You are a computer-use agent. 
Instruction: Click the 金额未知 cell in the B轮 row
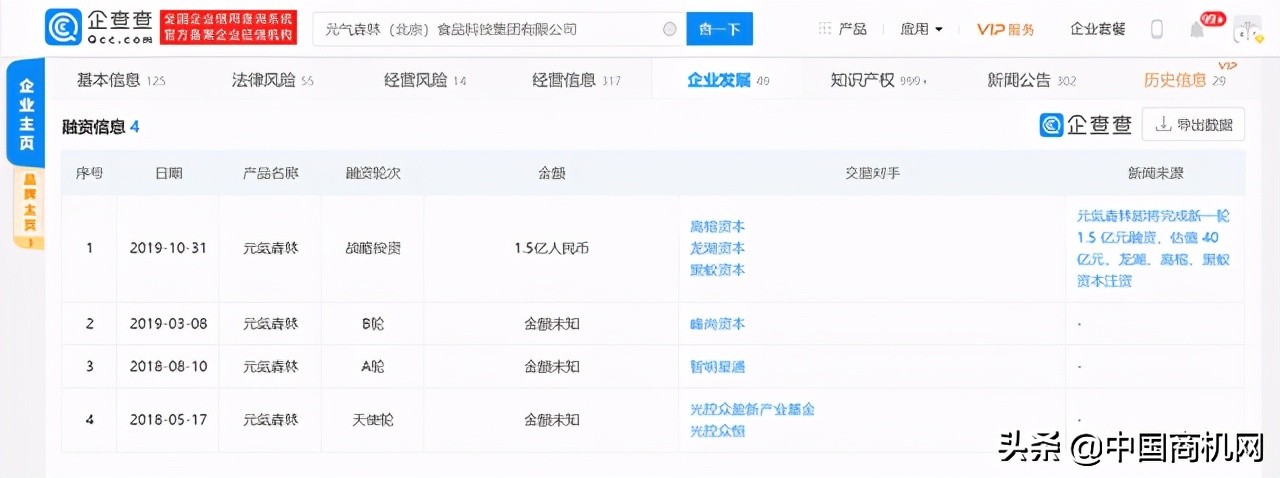551,324
